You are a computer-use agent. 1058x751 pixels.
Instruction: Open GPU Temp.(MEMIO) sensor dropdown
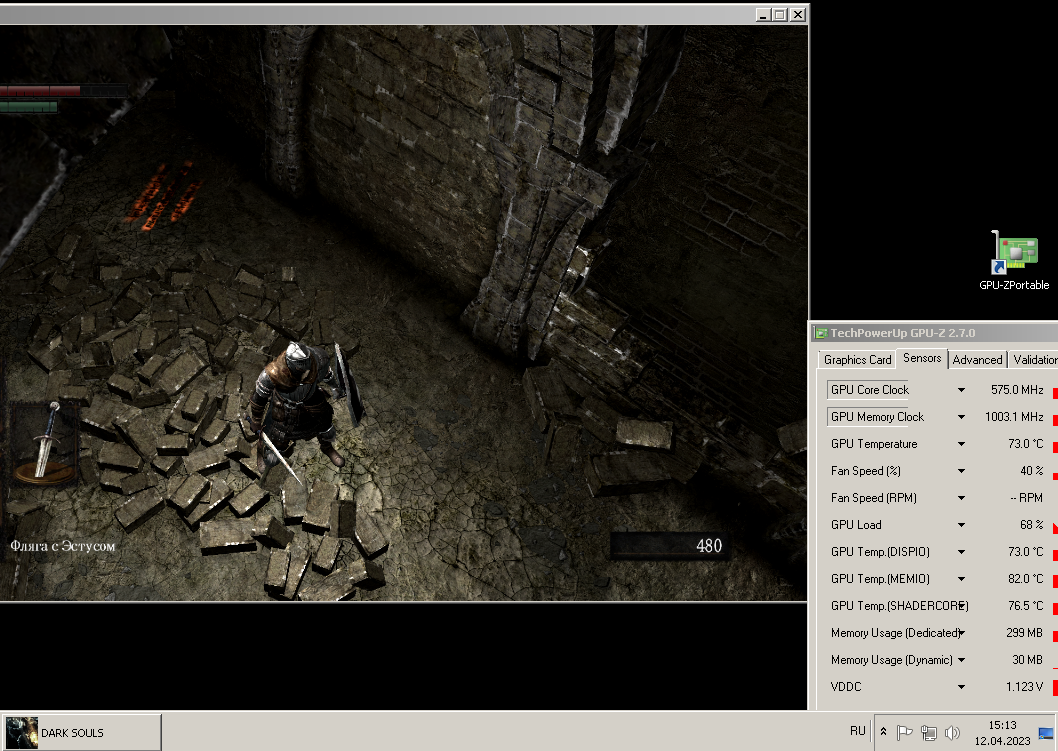pos(961,579)
